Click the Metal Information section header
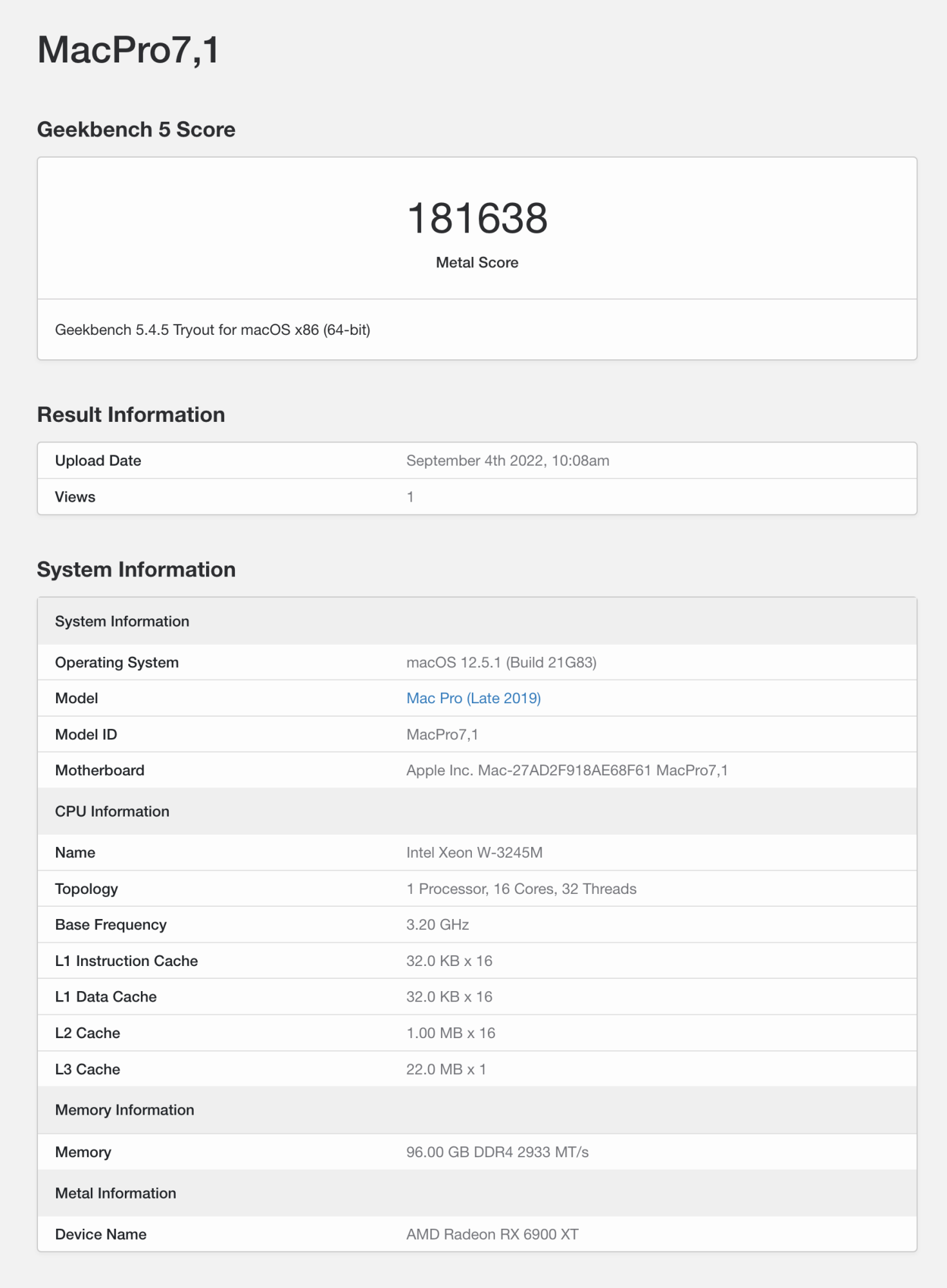947x1288 pixels. pyautogui.click(x=477, y=1193)
